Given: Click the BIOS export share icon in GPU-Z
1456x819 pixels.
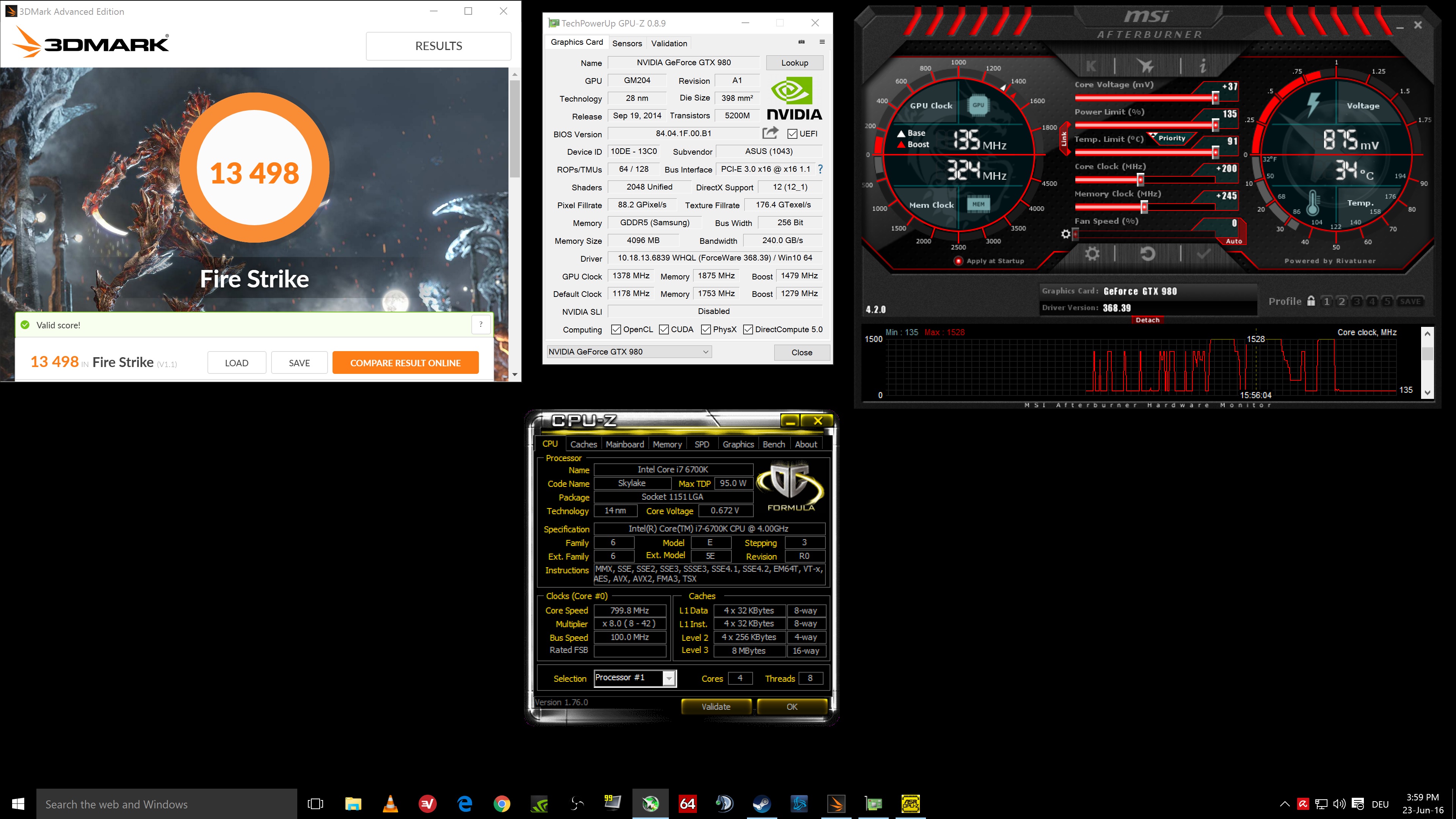Looking at the screenshot, I should tap(770, 133).
